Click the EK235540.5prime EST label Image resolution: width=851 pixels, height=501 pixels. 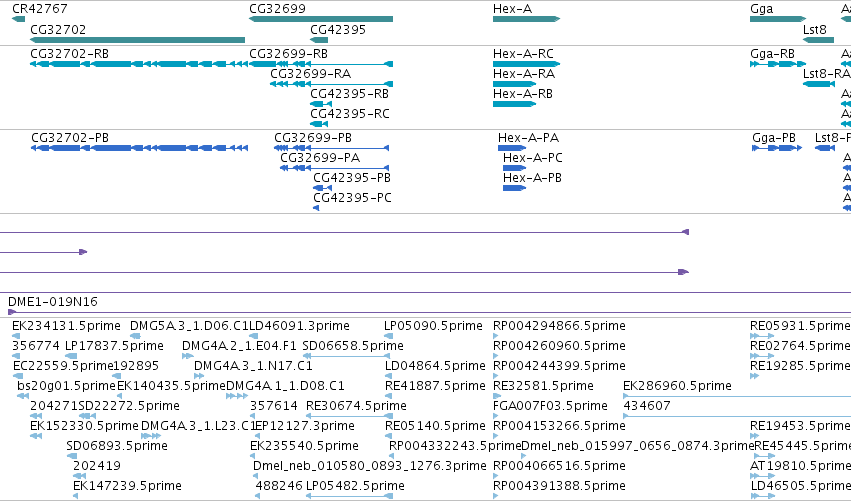[304, 446]
